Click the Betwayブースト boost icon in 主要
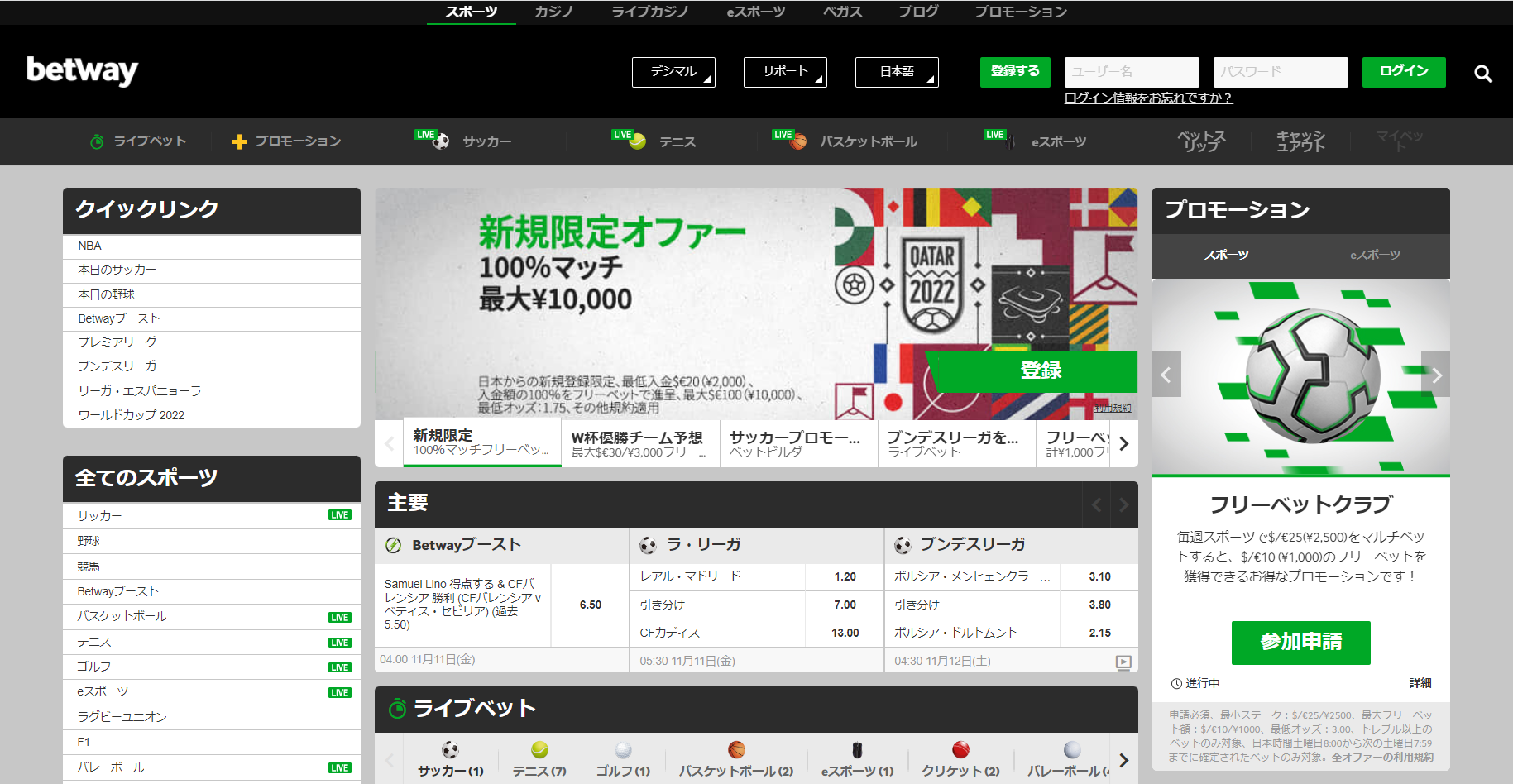 click(394, 545)
